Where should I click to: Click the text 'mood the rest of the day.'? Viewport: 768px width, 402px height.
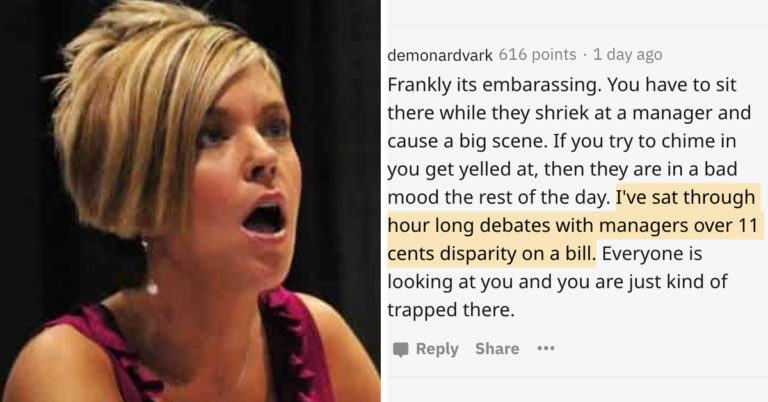(x=498, y=197)
